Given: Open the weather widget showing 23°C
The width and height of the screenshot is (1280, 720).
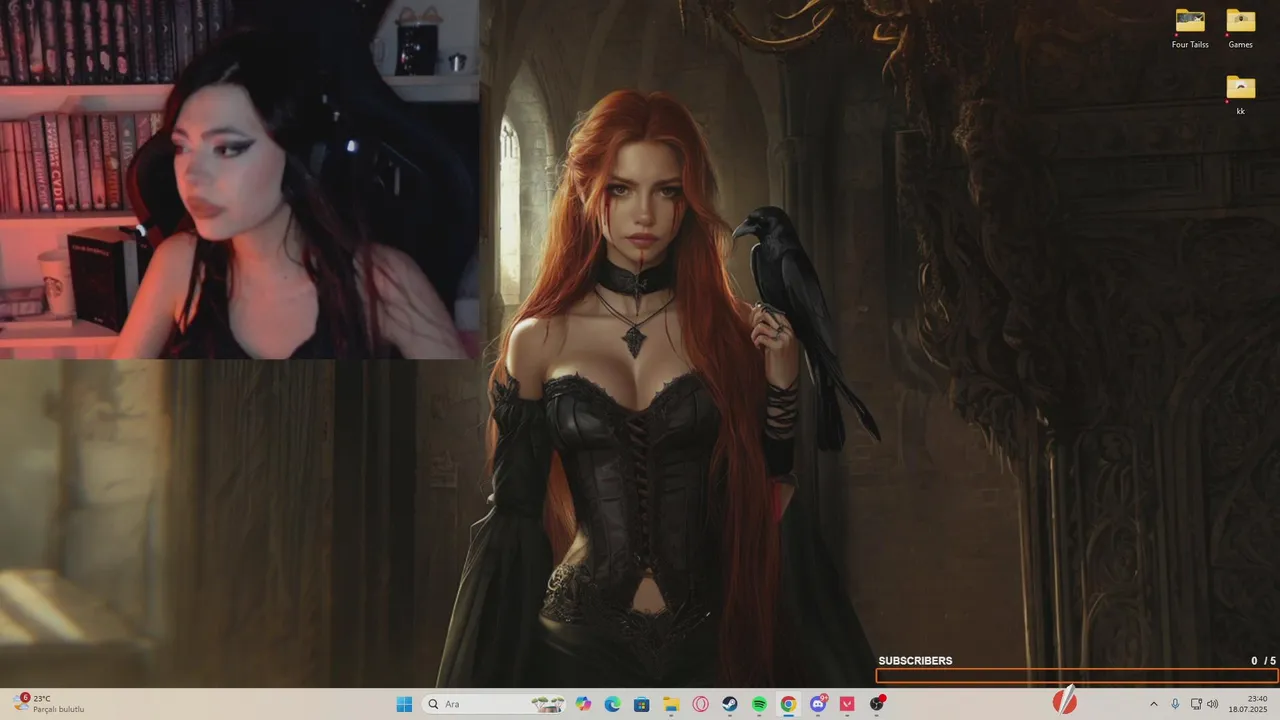Looking at the screenshot, I should 49,704.
